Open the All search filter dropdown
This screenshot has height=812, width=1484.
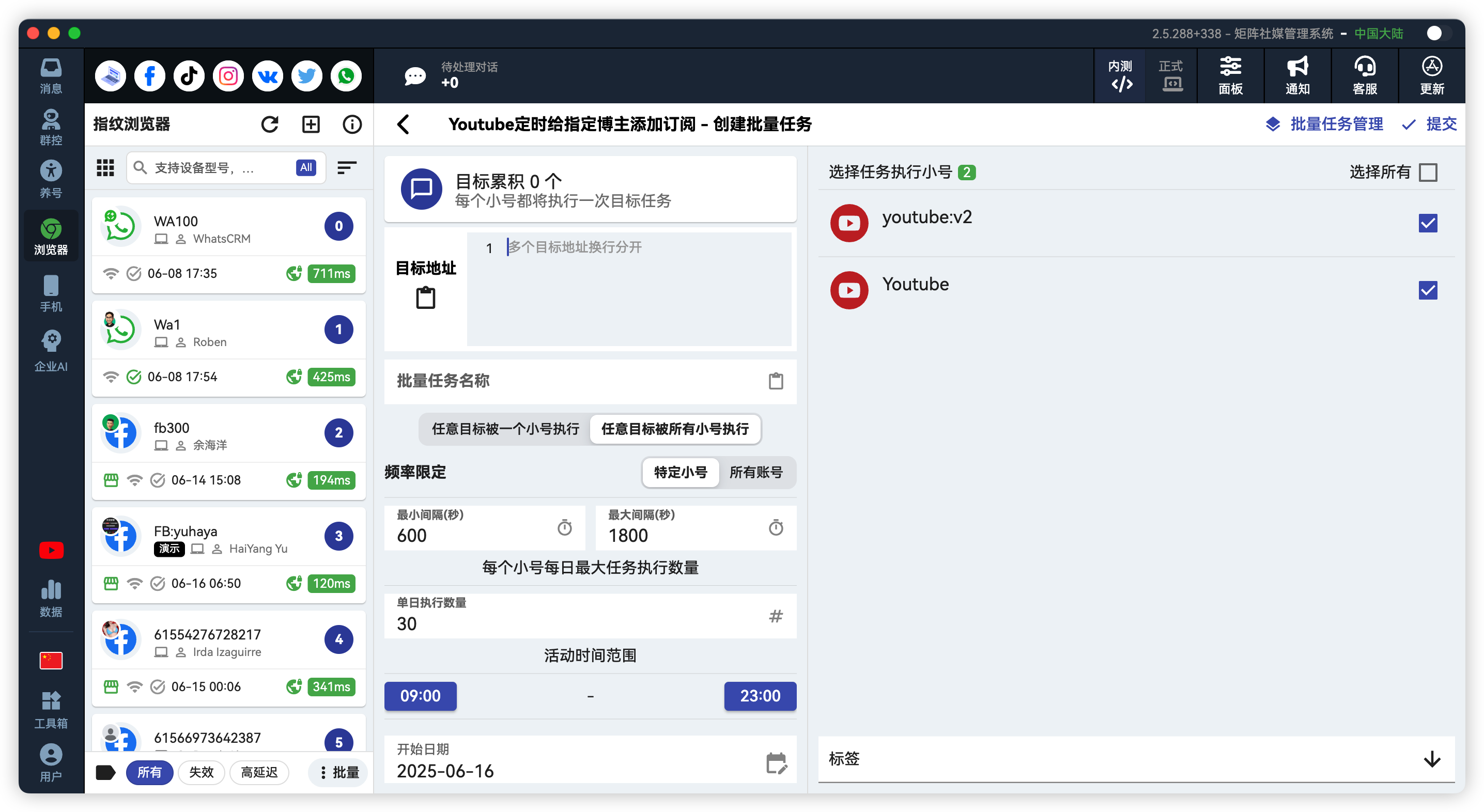tap(305, 167)
